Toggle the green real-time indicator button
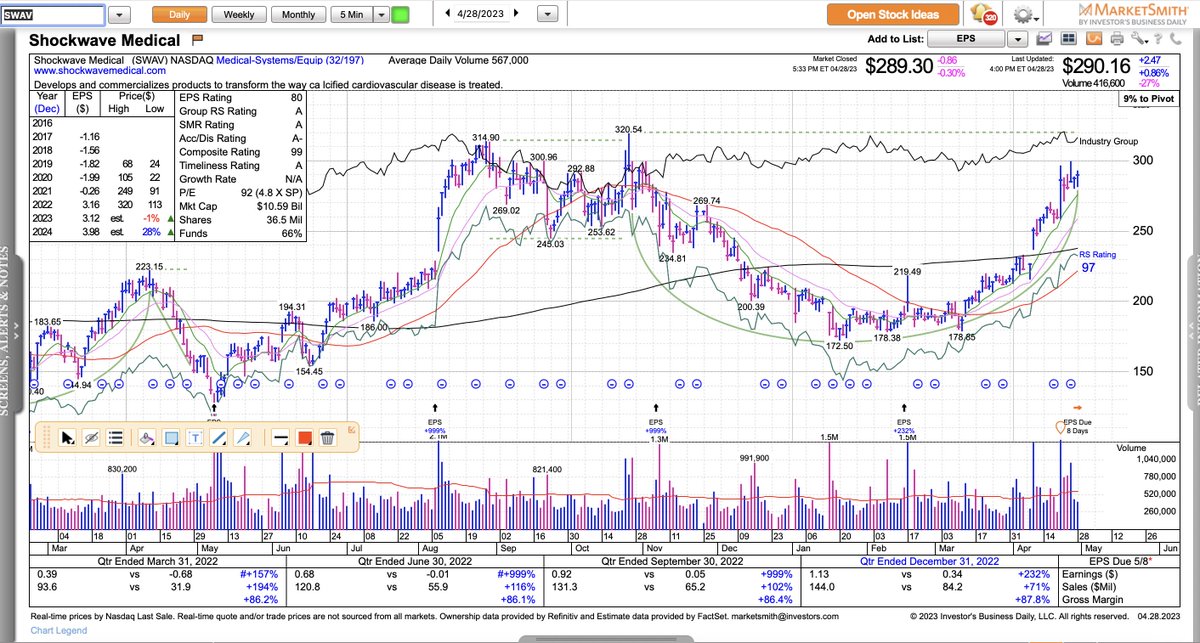1200x643 pixels. [x=401, y=15]
